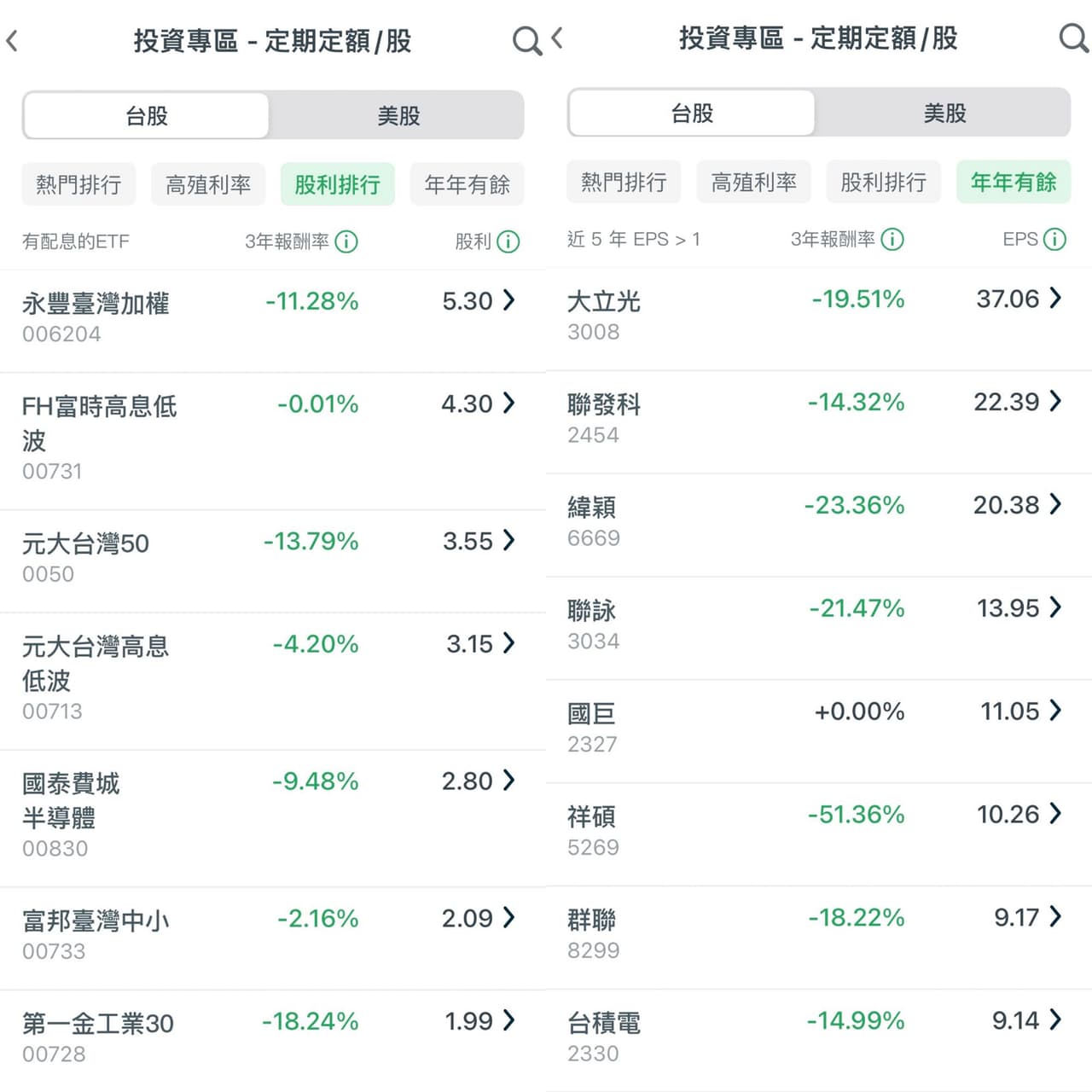Open details chevron for 祥碩
The height and width of the screenshot is (1092, 1092).
click(x=1055, y=814)
